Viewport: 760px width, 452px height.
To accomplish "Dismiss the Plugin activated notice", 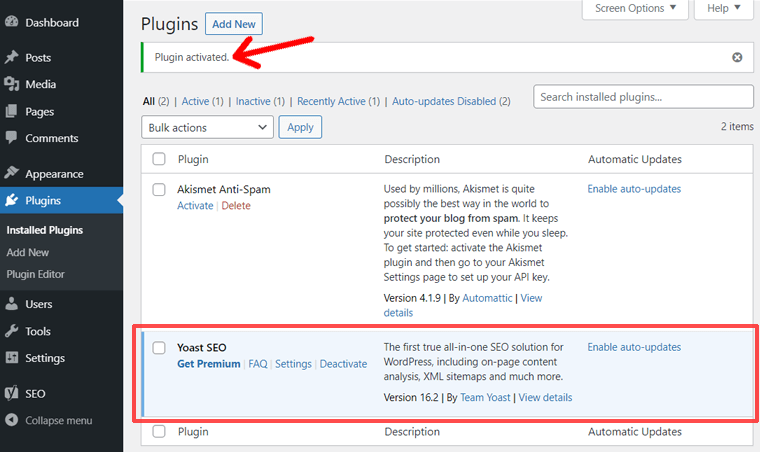I will pos(737,57).
